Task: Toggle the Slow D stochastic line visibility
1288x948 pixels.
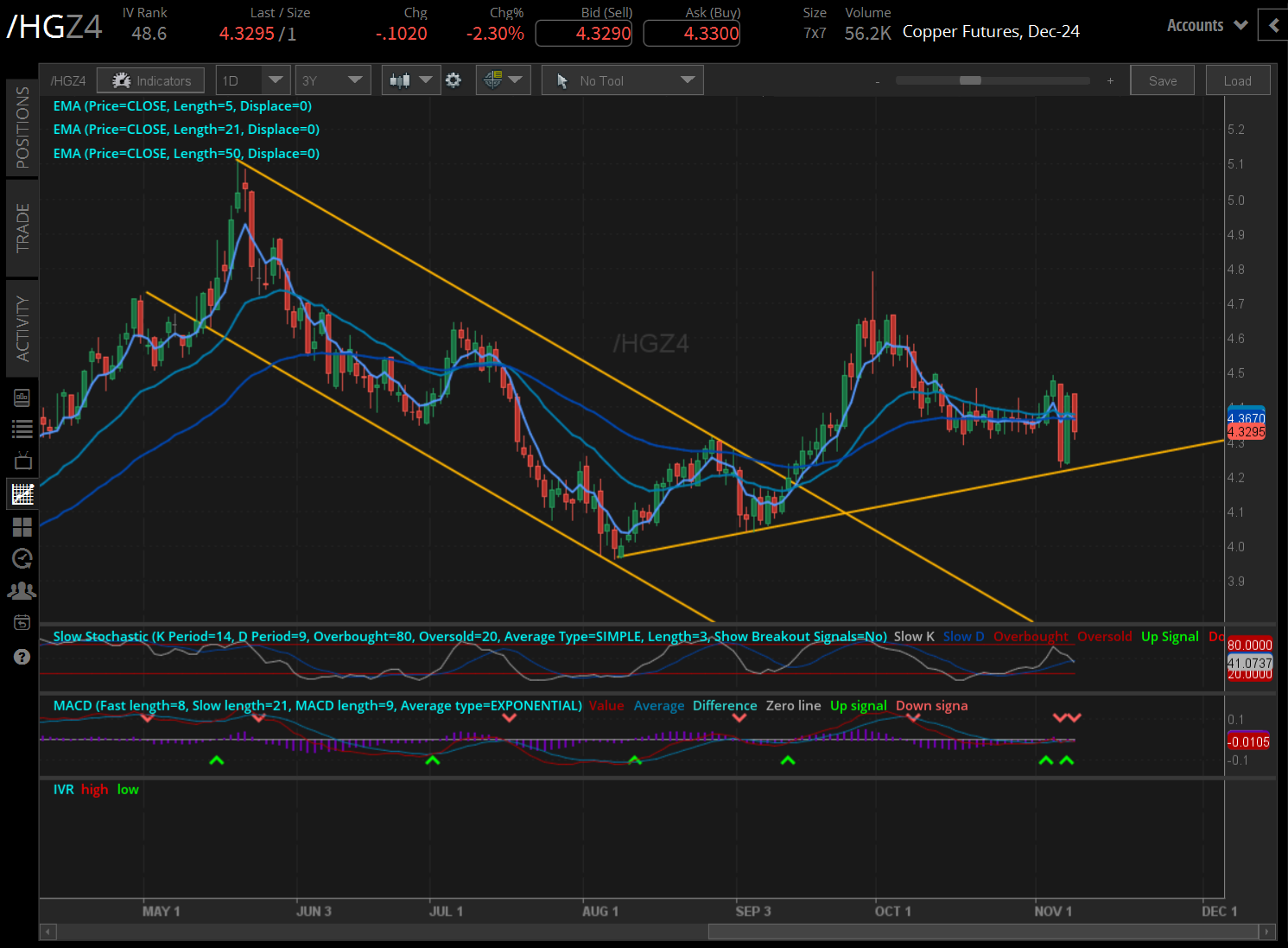Action: pos(962,636)
